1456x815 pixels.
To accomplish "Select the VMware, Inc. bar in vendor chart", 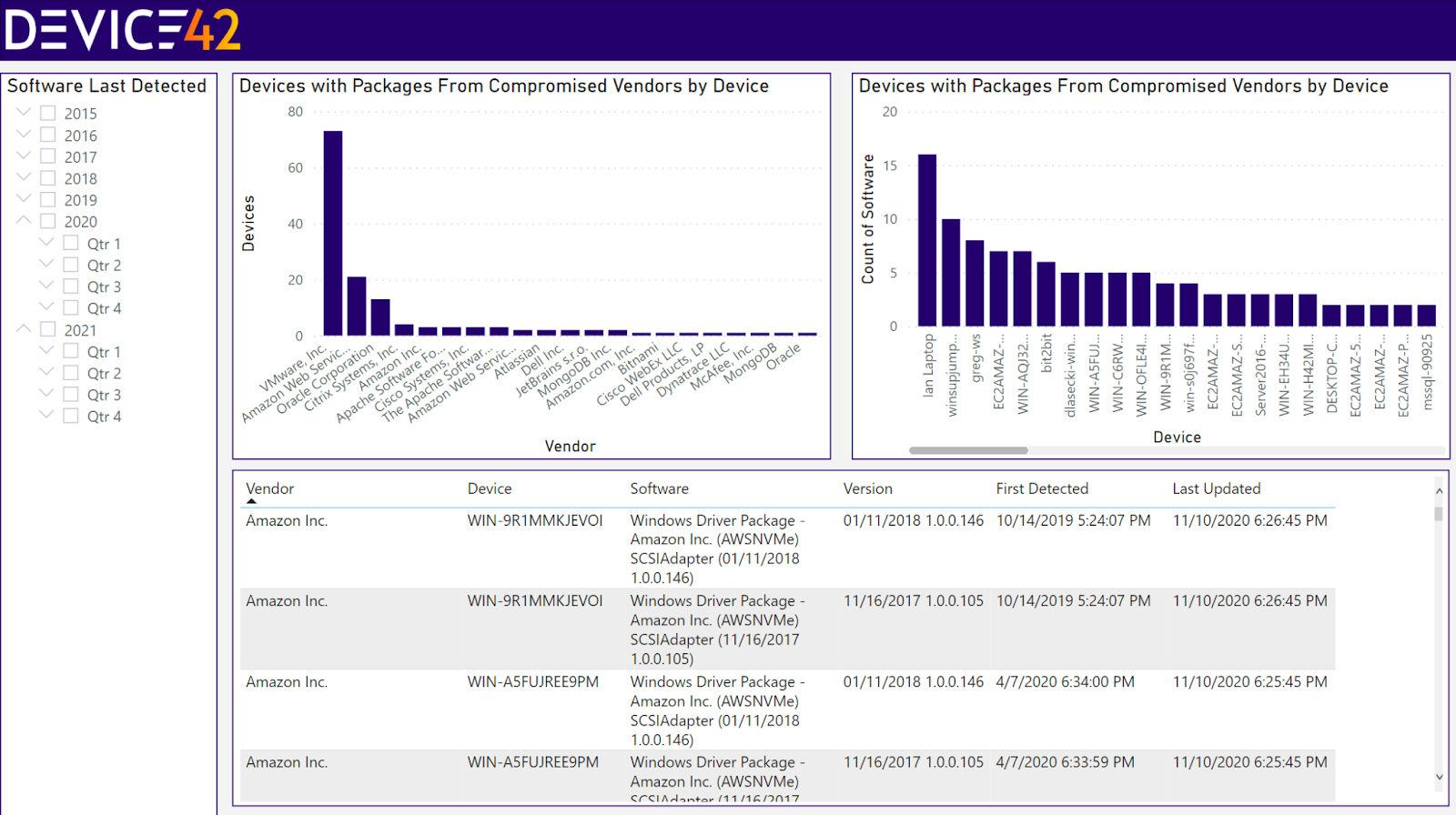I will [x=333, y=234].
